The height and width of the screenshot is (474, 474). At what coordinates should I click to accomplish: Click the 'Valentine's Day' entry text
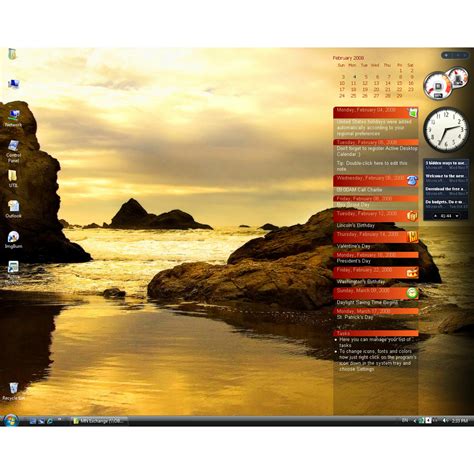coord(353,246)
